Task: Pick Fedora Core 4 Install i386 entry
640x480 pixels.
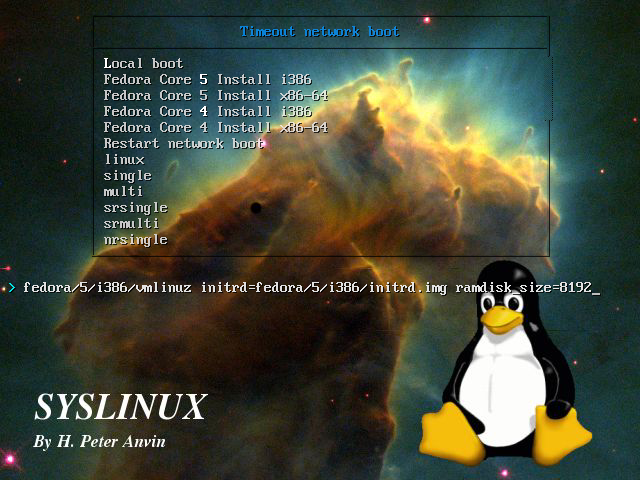Action: pos(207,111)
